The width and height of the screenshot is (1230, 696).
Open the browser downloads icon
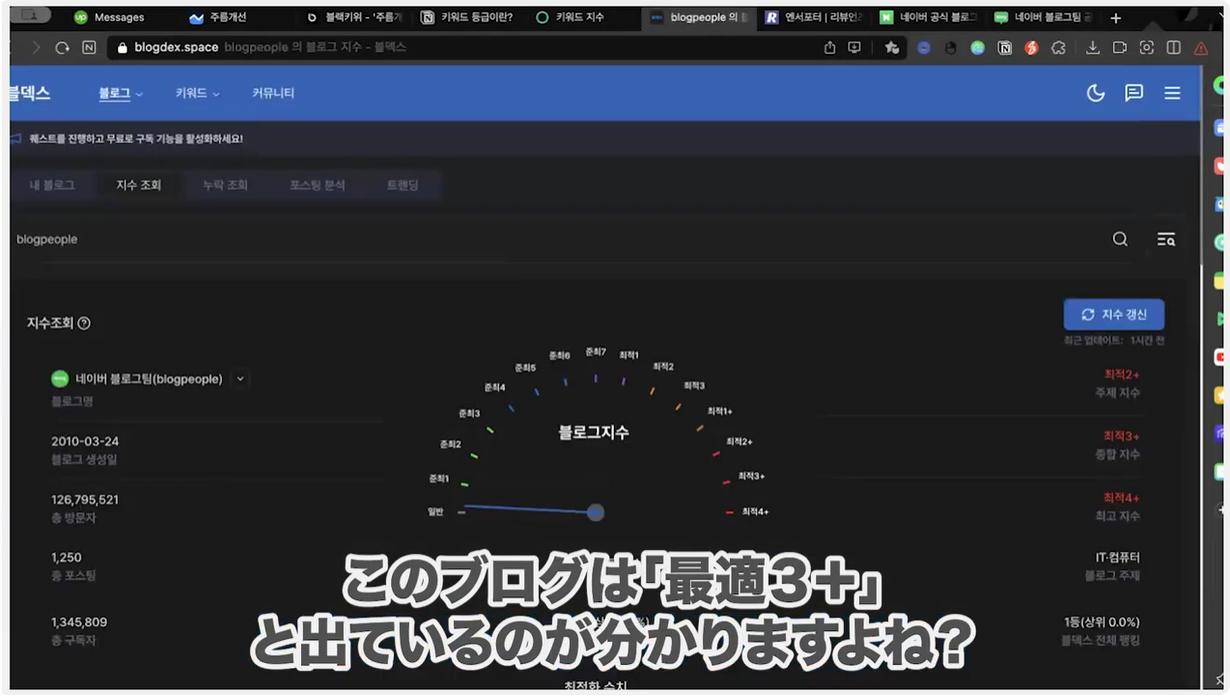point(1092,47)
